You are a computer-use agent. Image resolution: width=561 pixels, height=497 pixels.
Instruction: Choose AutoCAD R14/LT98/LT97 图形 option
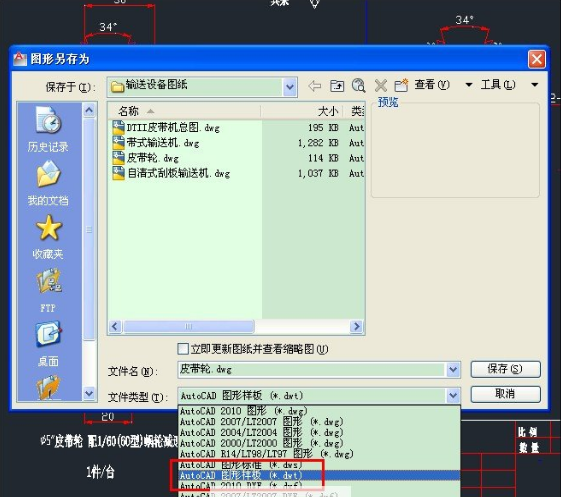(319, 454)
